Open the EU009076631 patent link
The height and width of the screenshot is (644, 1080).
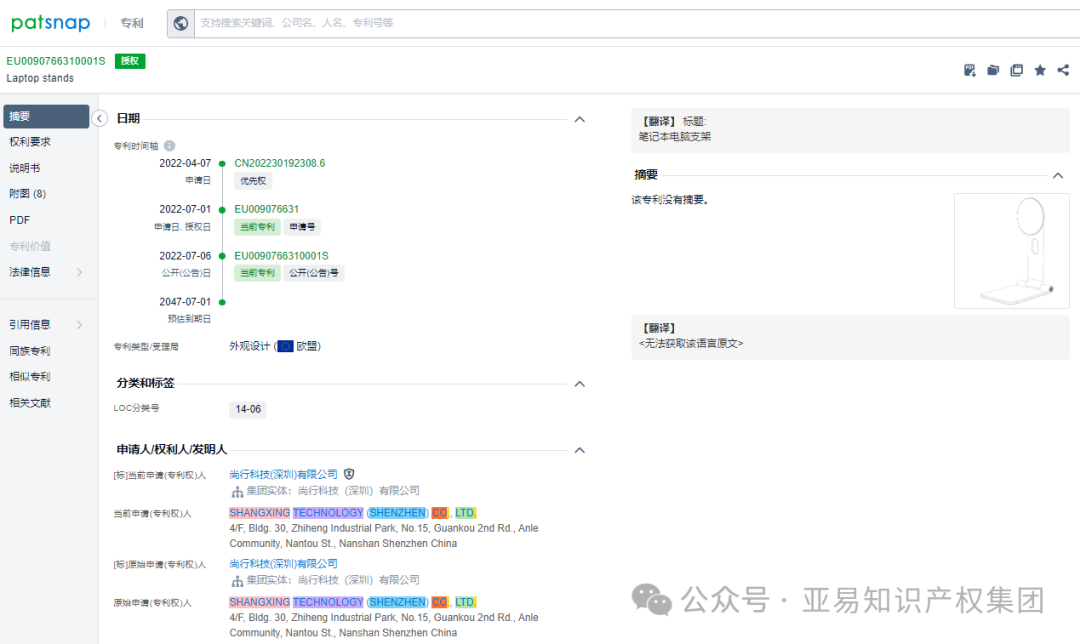pyautogui.click(x=267, y=208)
